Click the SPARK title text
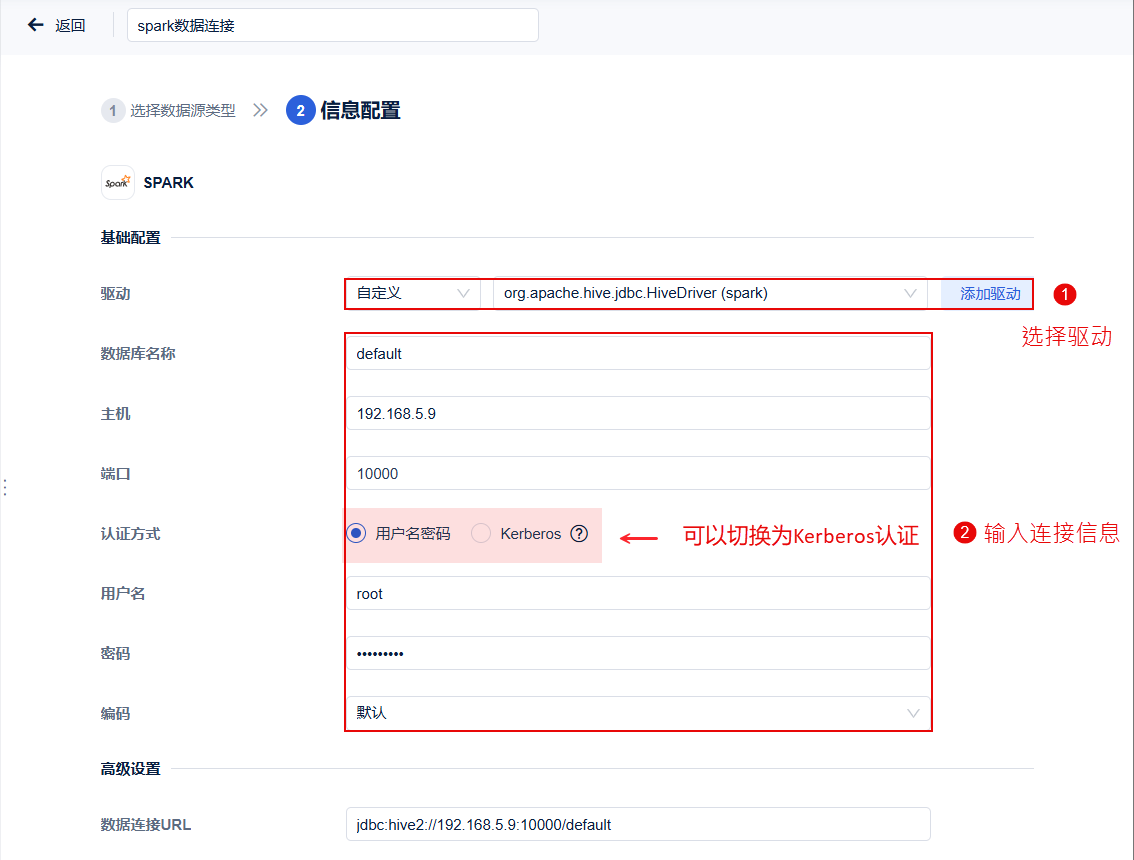The width and height of the screenshot is (1134, 860). (x=169, y=183)
